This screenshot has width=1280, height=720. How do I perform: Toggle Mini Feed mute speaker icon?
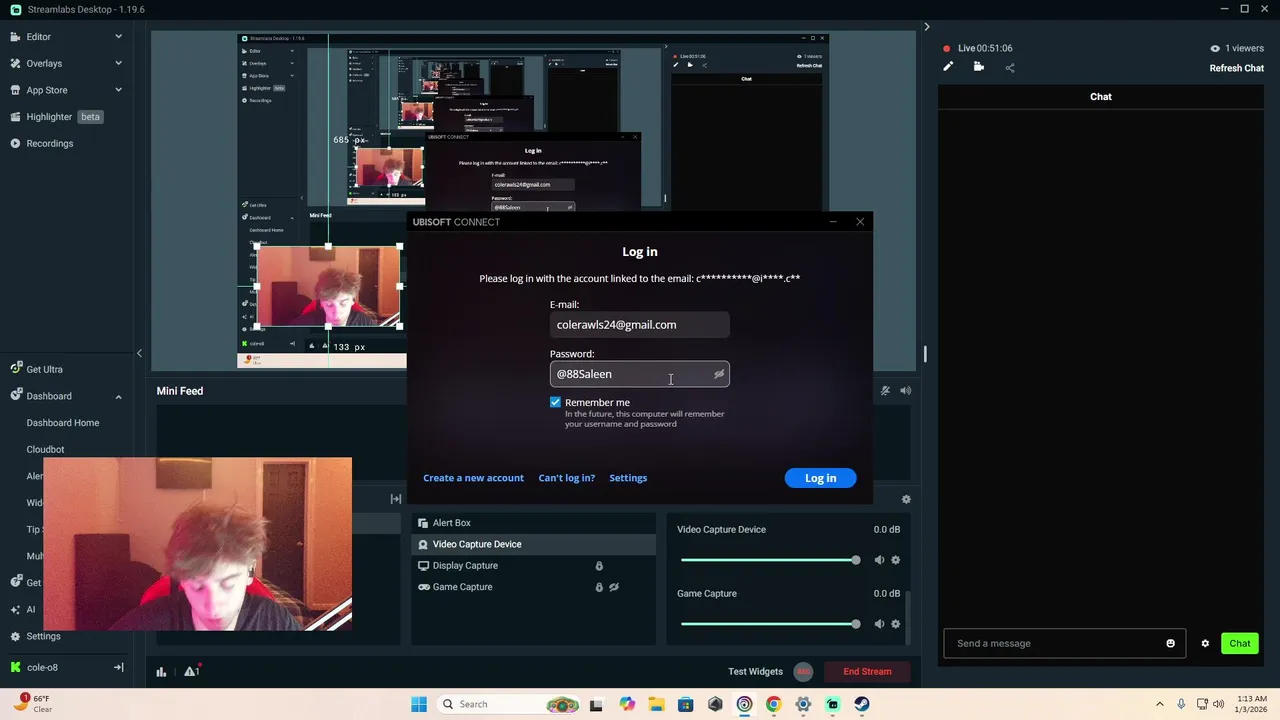pyautogui.click(x=906, y=391)
